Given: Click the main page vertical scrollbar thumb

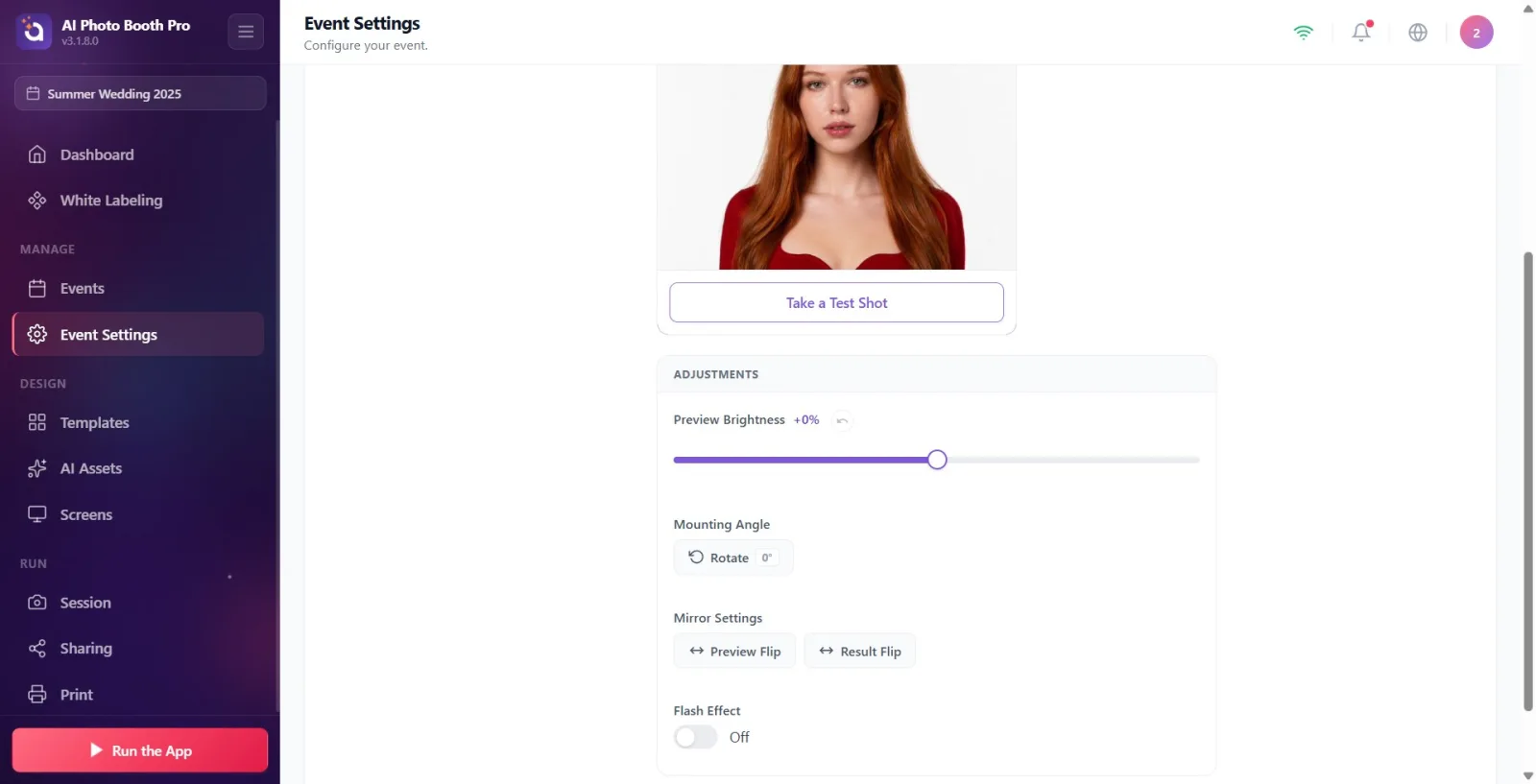Looking at the screenshot, I should tap(1528, 482).
